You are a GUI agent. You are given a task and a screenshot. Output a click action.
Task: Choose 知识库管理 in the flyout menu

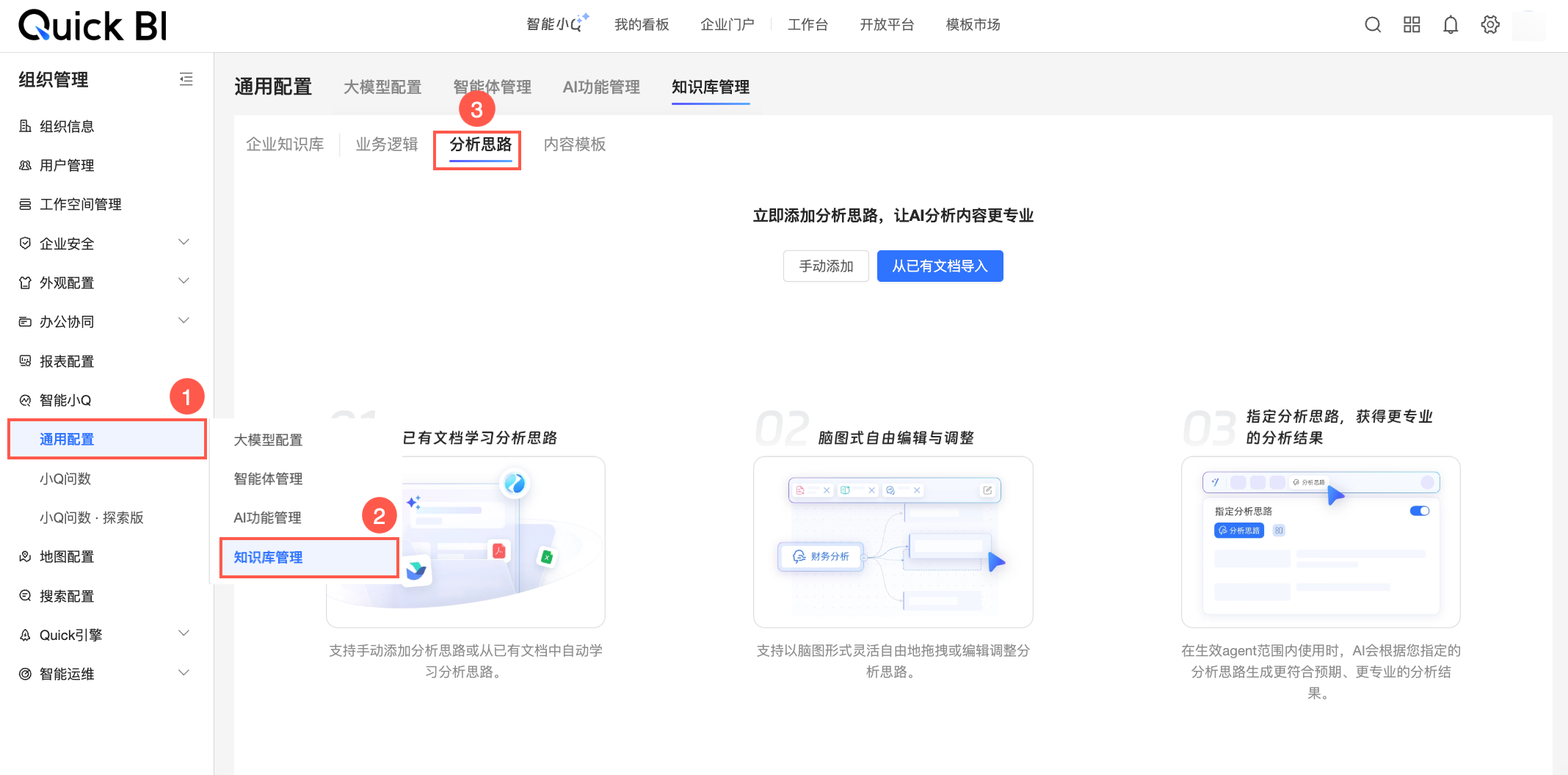308,557
